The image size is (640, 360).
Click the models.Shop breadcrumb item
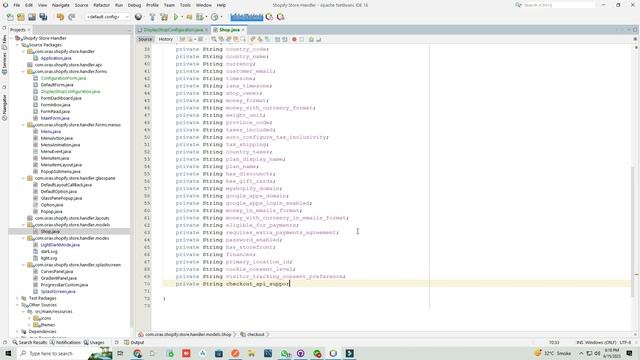(185, 334)
